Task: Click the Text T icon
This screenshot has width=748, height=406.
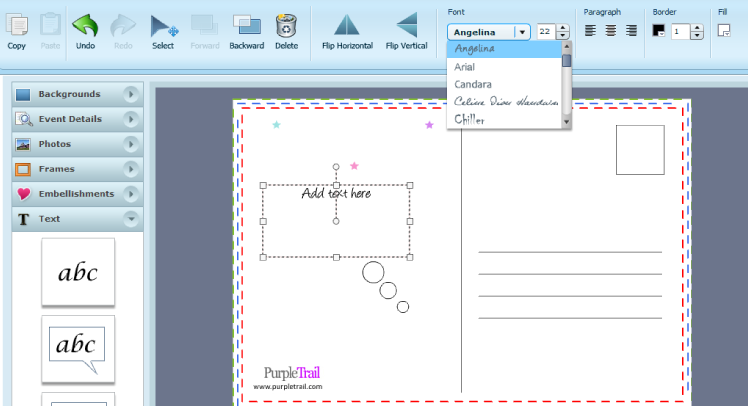Action: (x=23, y=219)
